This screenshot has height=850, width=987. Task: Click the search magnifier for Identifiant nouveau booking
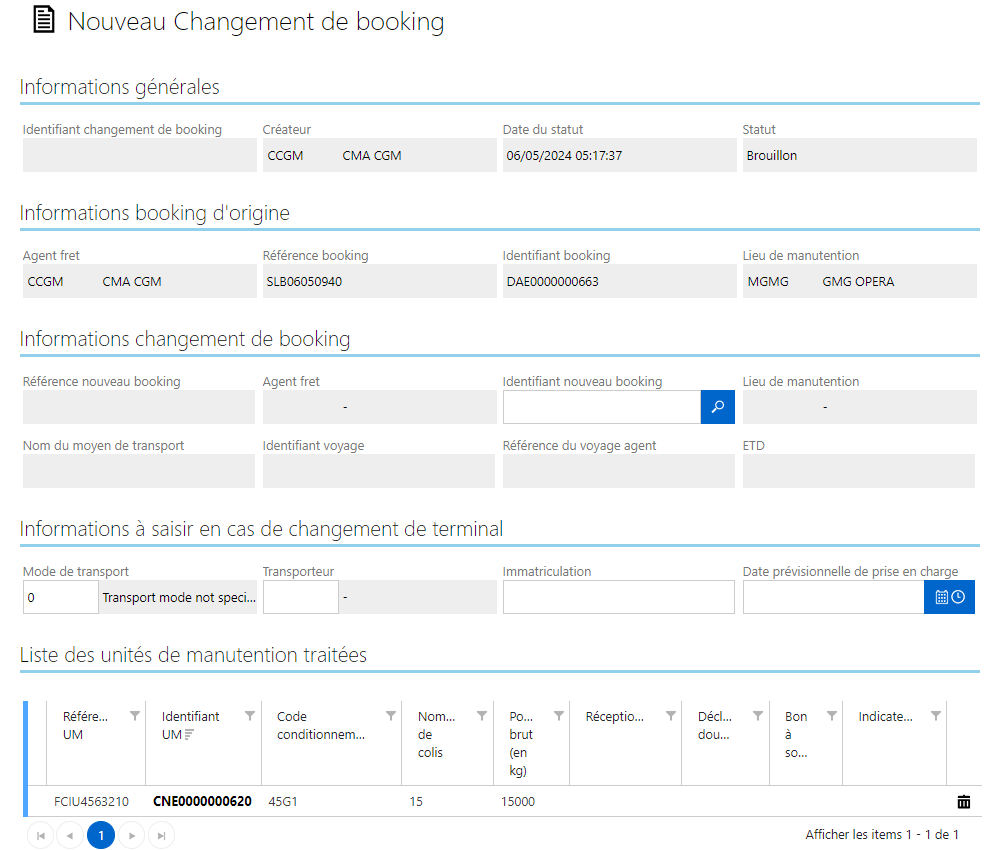[718, 407]
